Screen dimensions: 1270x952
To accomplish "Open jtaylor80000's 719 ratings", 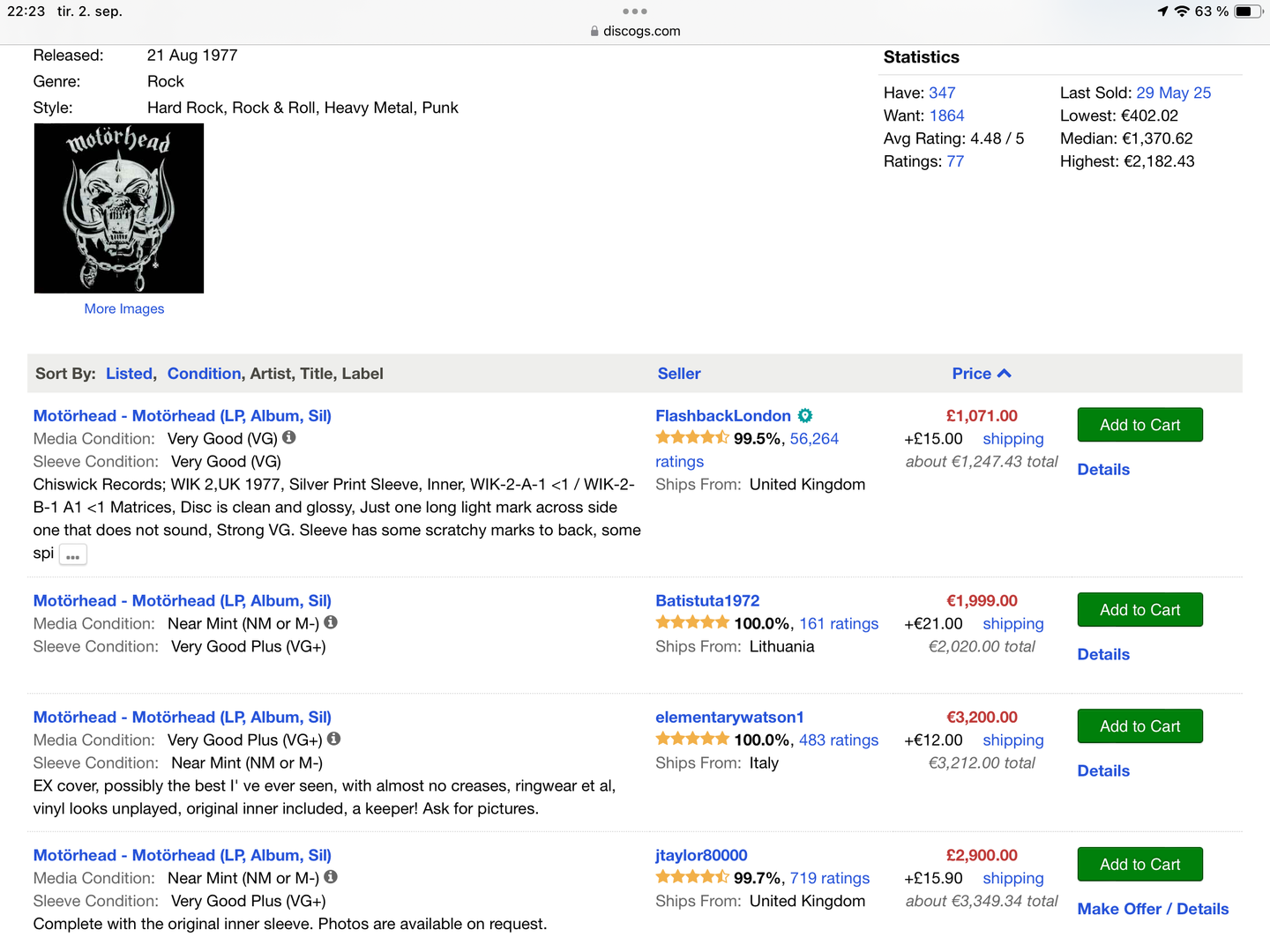I will pos(830,879).
